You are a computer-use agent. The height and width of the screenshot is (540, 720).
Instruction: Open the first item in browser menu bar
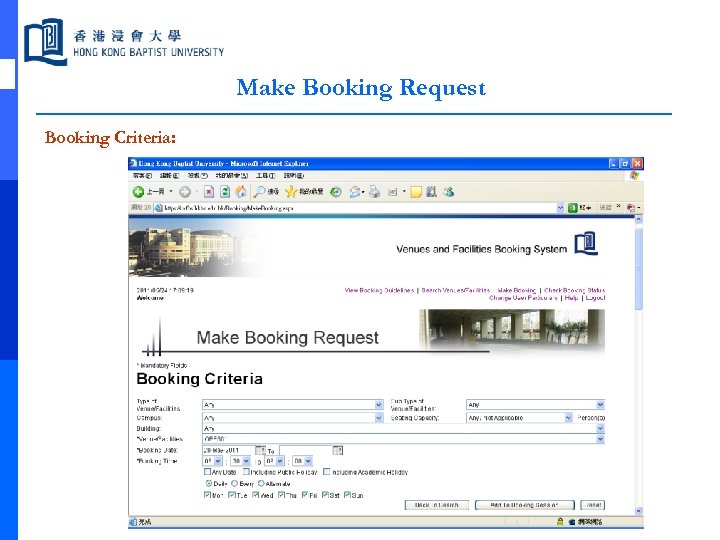tap(142, 176)
